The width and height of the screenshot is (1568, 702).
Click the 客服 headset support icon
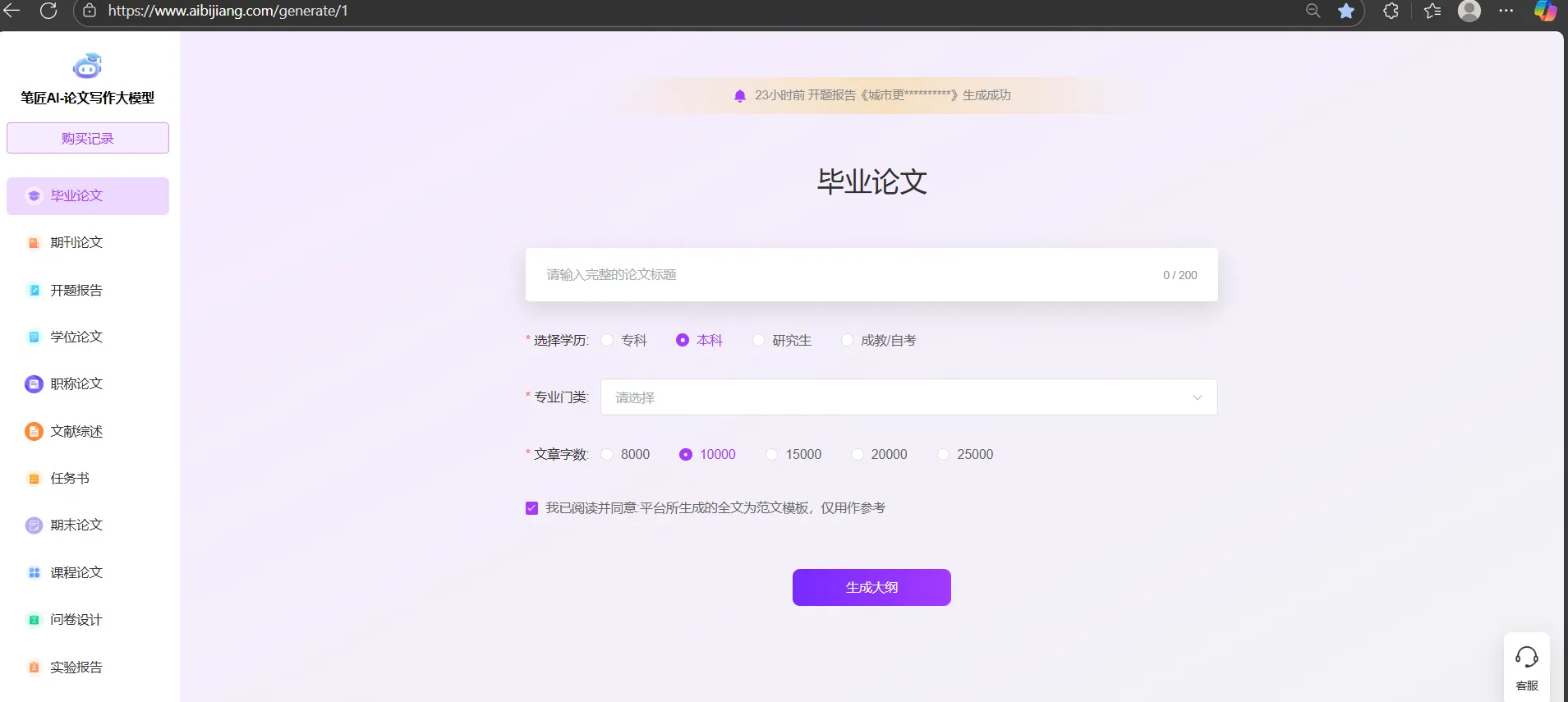tap(1526, 658)
